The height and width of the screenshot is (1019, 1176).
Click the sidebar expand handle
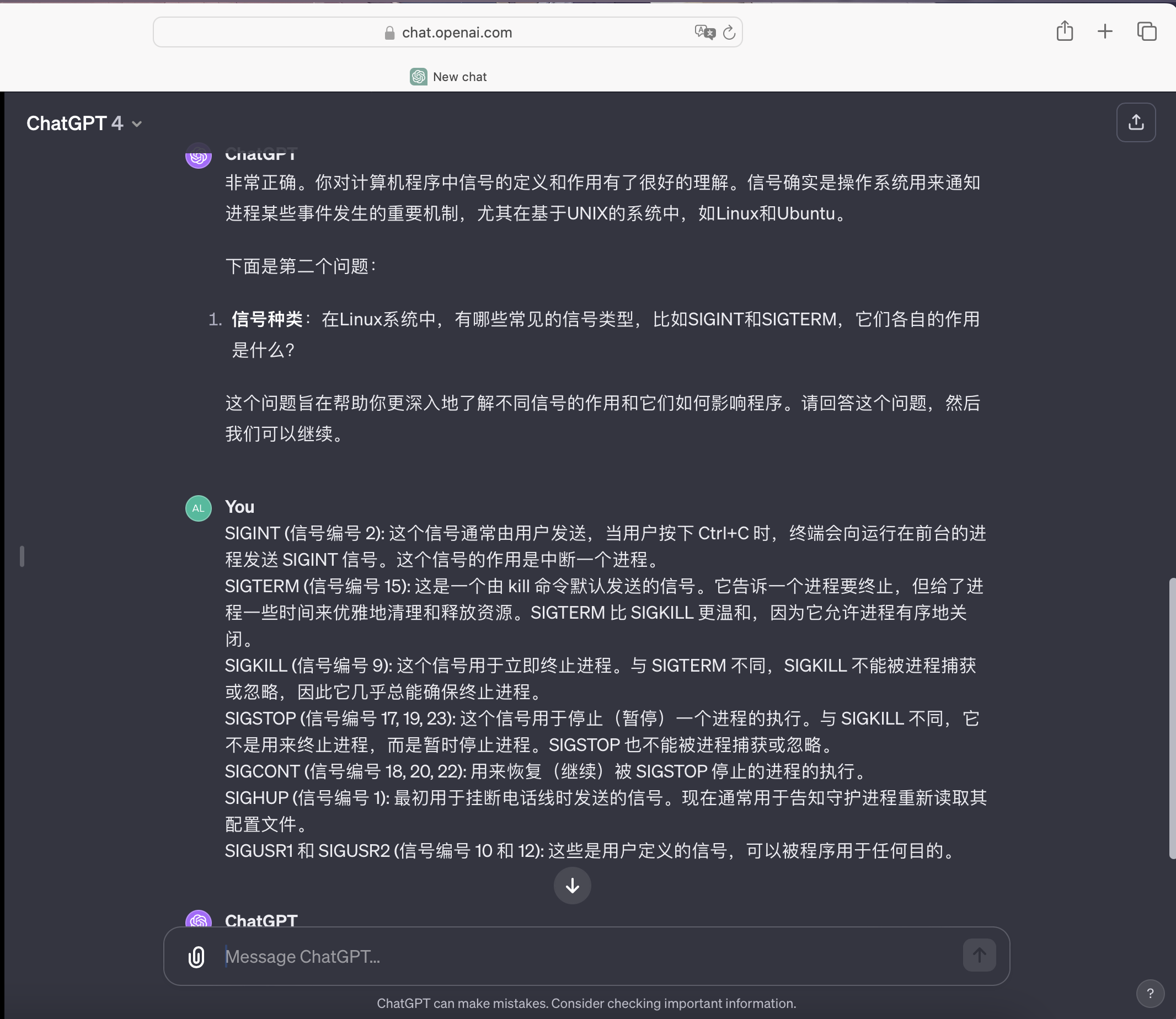pyautogui.click(x=22, y=556)
